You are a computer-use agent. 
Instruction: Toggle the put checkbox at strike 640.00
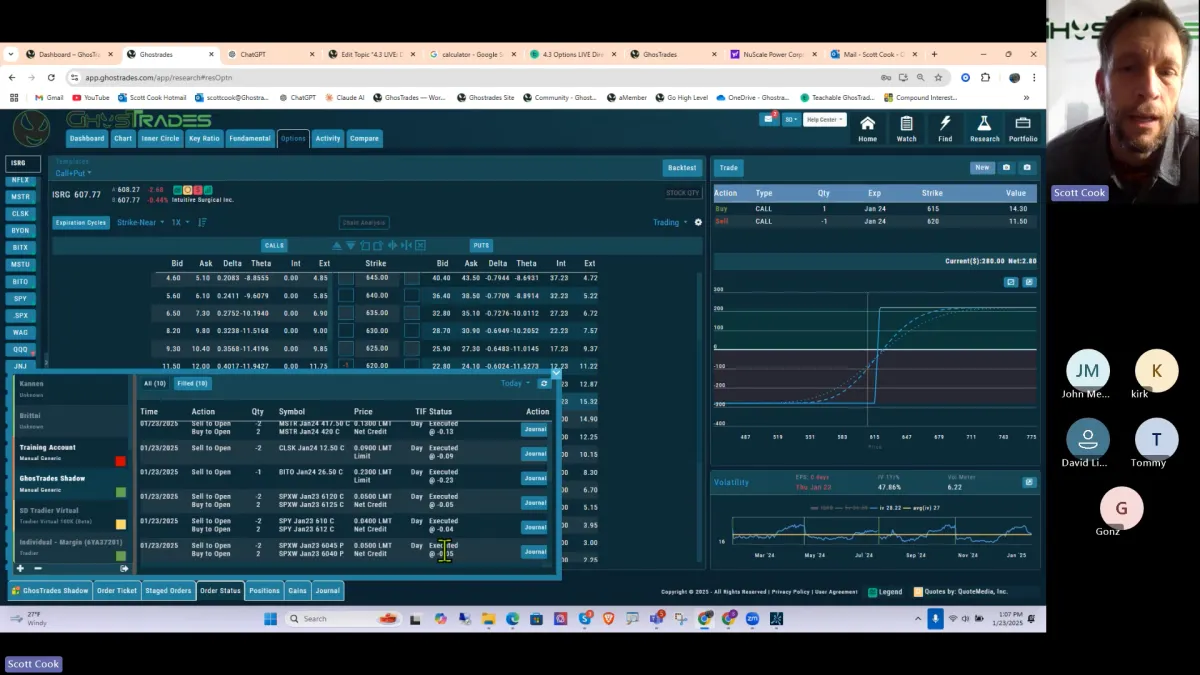pos(411,295)
